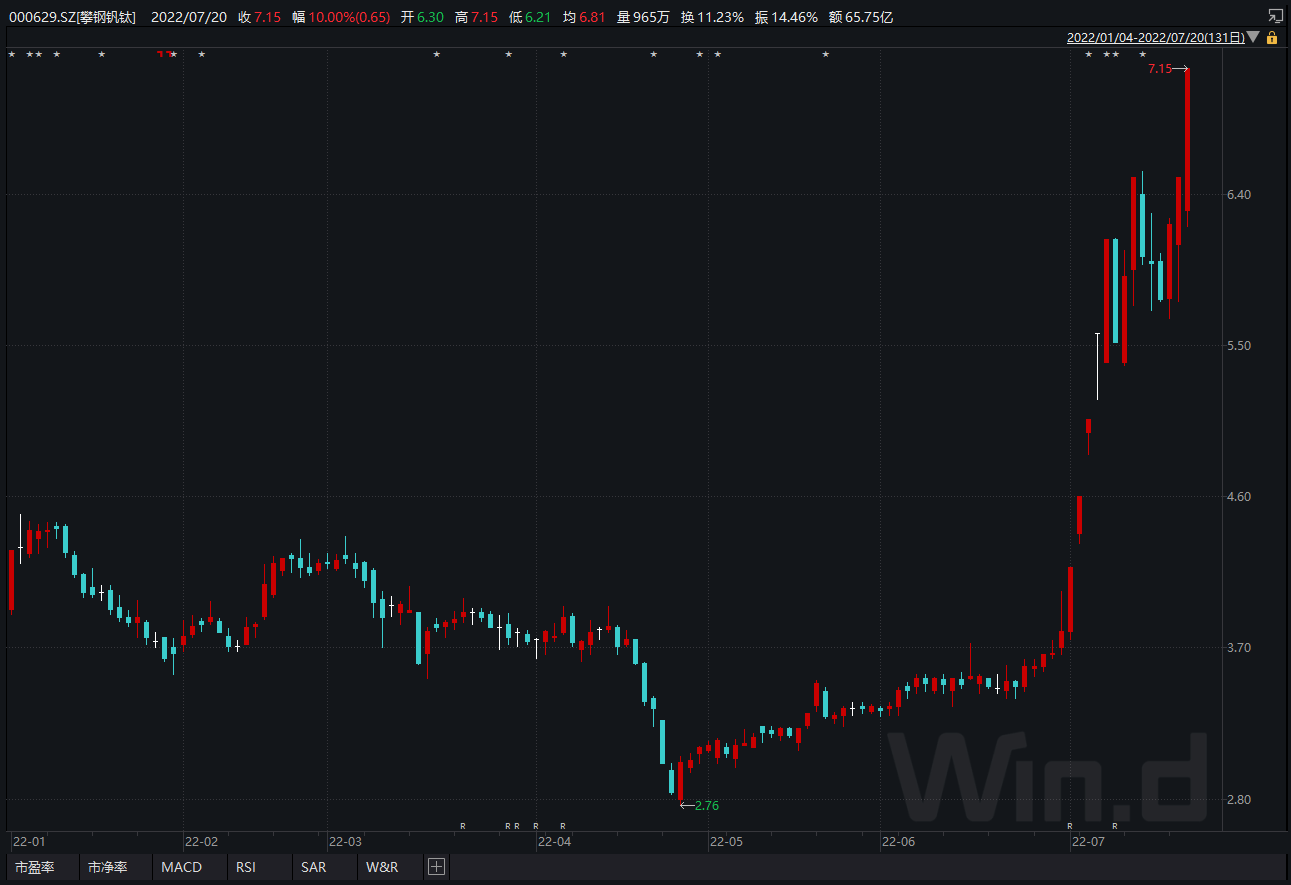Click the R marker just left of 22-07 label
This screenshot has width=1291, height=885.
pyautogui.click(x=1070, y=826)
